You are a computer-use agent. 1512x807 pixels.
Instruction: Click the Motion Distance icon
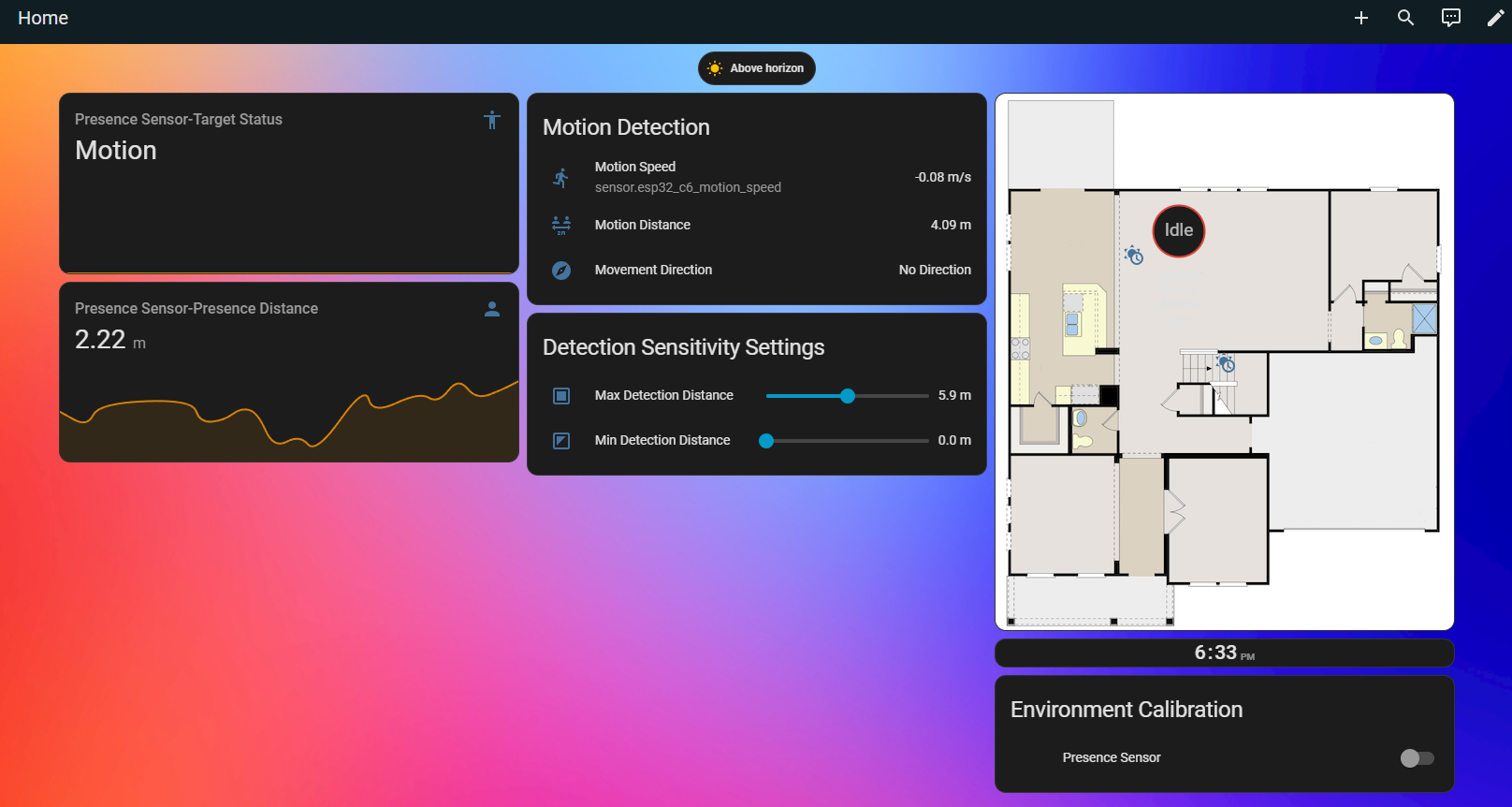click(561, 225)
